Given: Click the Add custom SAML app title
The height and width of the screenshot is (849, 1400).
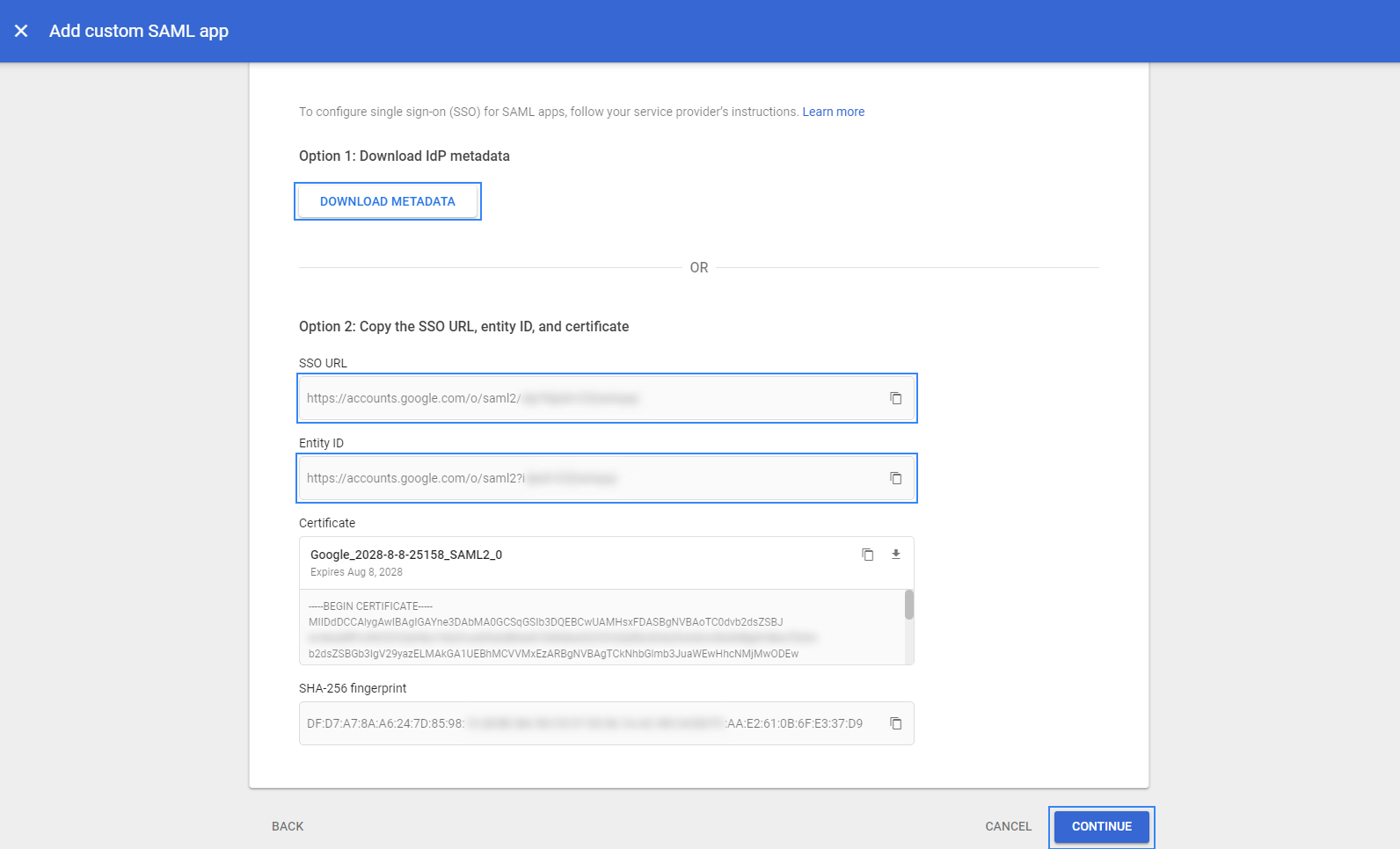Looking at the screenshot, I should tap(139, 31).
